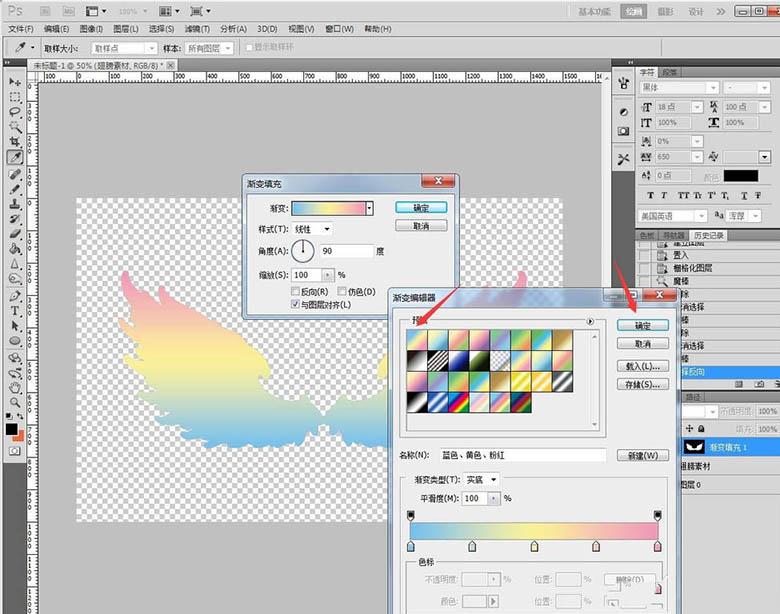Select the Lasso tool
This screenshot has height=614, width=780.
click(16, 112)
